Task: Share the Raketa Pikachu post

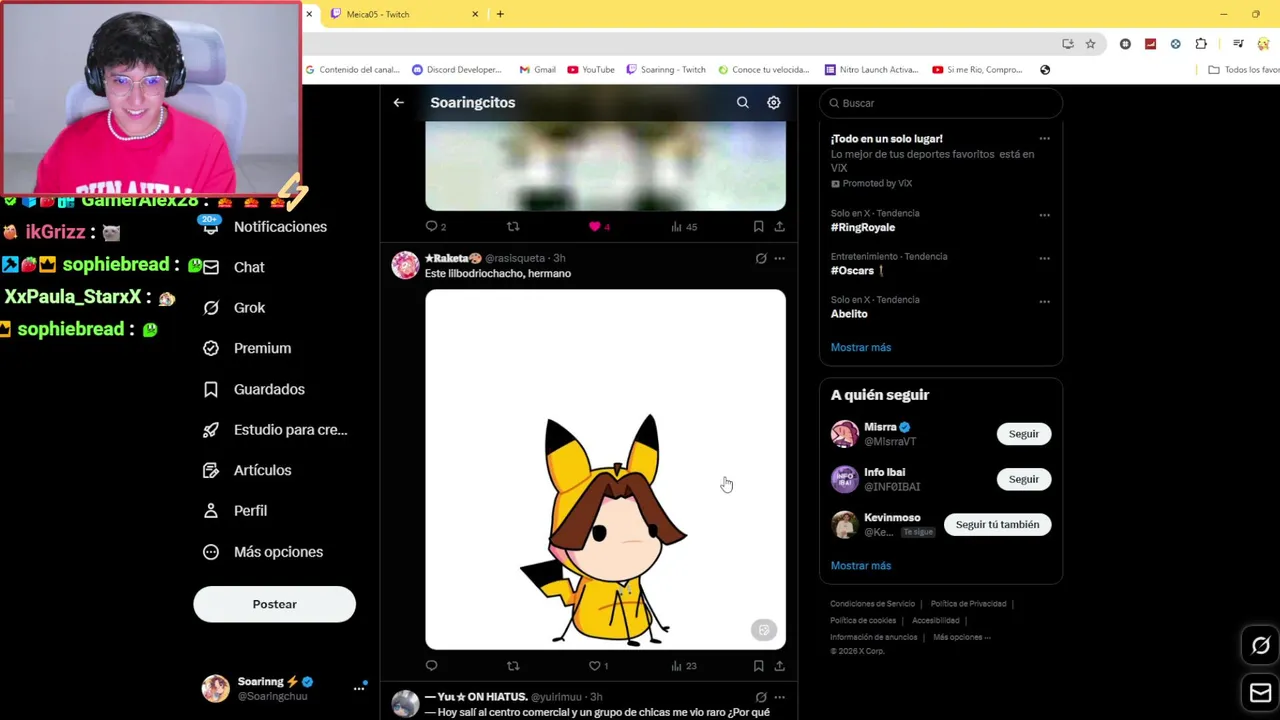Action: tap(779, 665)
